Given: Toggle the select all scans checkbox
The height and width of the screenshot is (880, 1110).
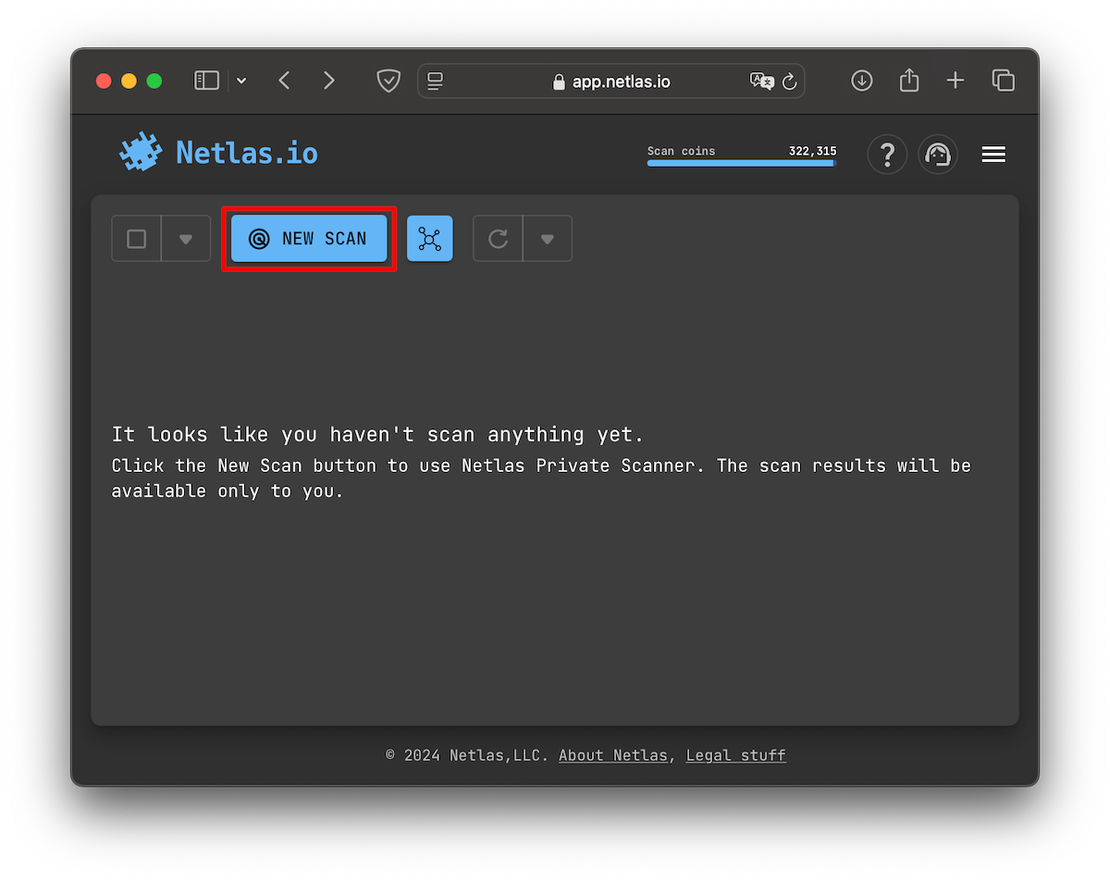Looking at the screenshot, I should pyautogui.click(x=137, y=239).
